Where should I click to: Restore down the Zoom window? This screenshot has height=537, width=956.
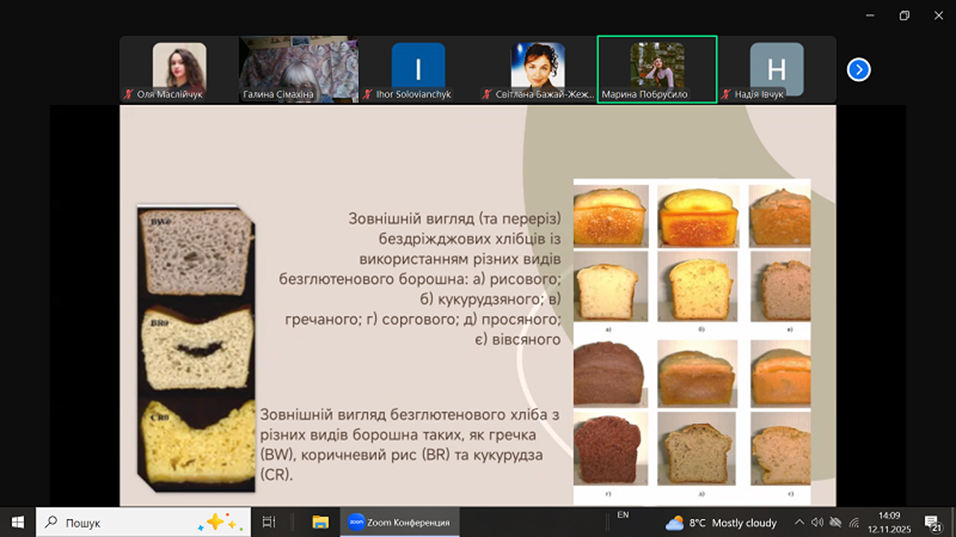click(x=904, y=15)
